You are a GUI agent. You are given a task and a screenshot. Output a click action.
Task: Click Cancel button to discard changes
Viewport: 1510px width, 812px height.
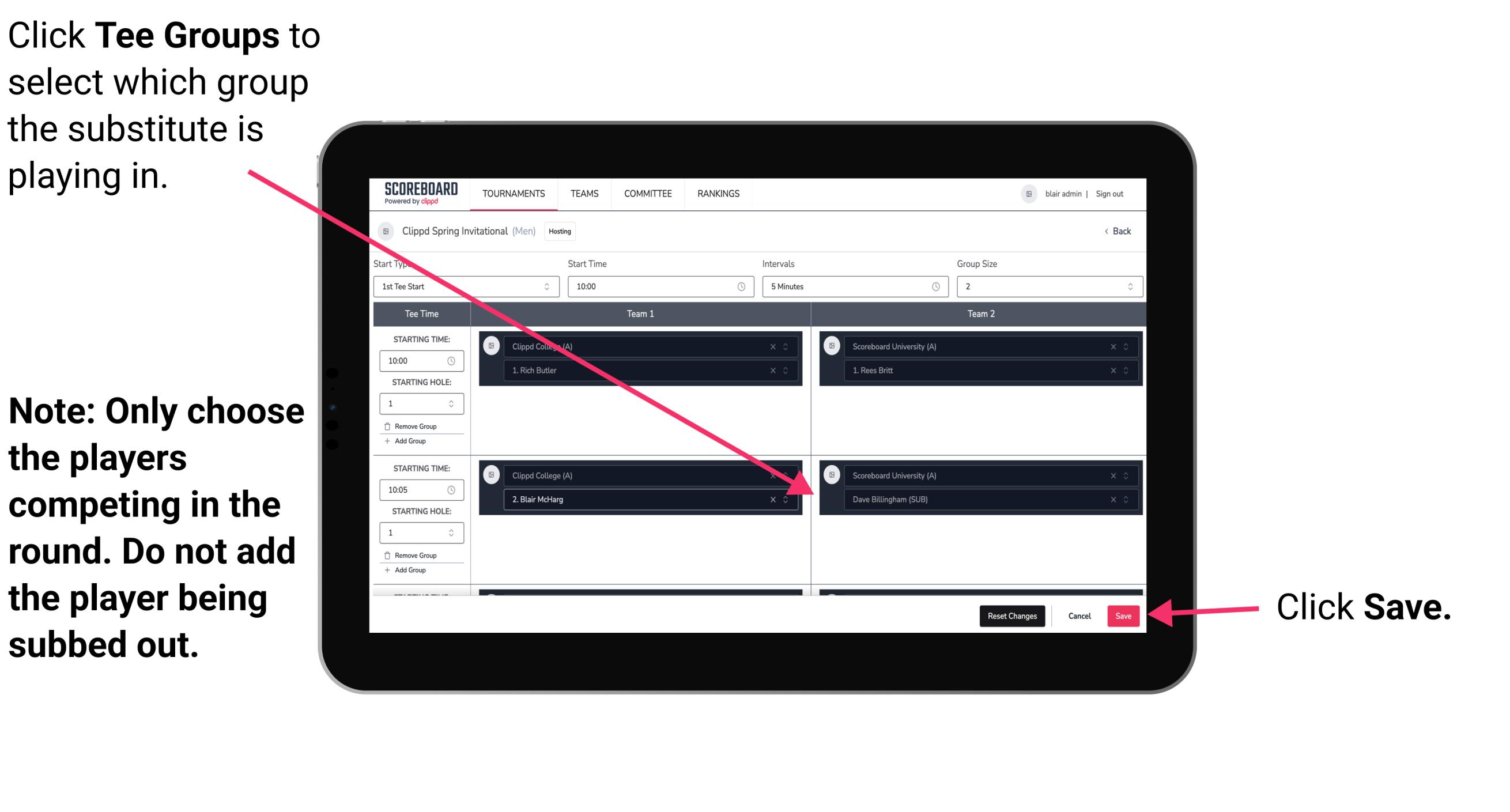pyautogui.click(x=1079, y=614)
